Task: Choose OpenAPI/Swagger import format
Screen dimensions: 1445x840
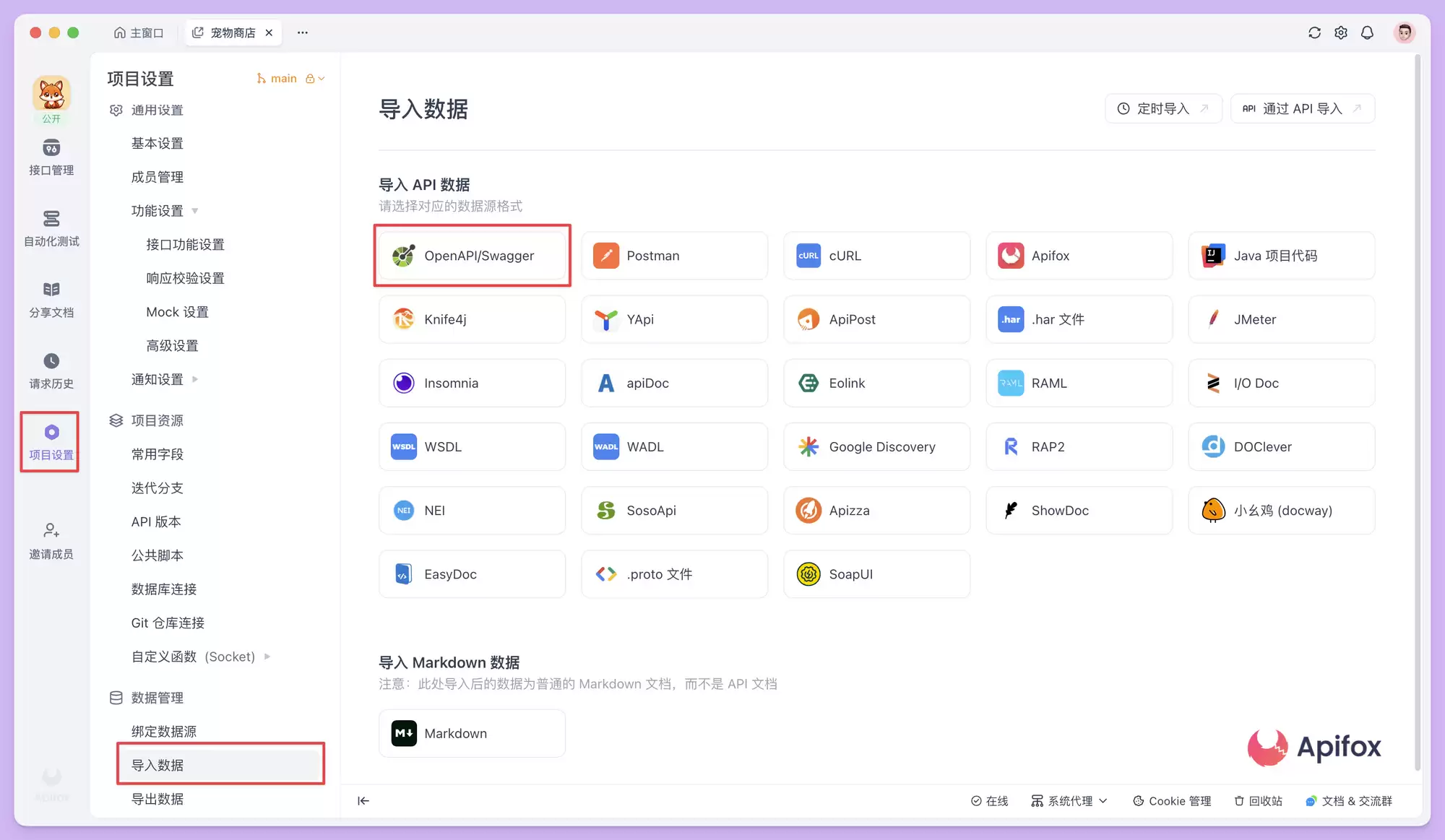Action: (x=472, y=256)
